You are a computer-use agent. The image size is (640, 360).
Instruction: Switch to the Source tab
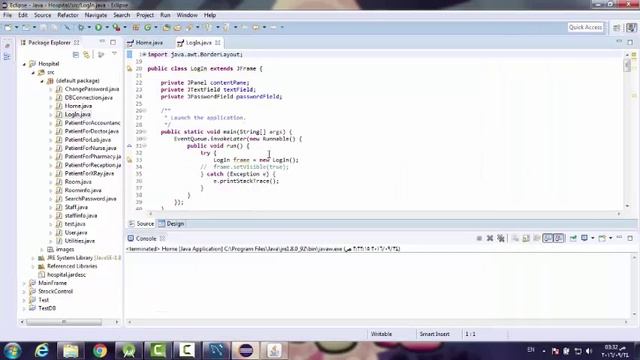(141, 224)
